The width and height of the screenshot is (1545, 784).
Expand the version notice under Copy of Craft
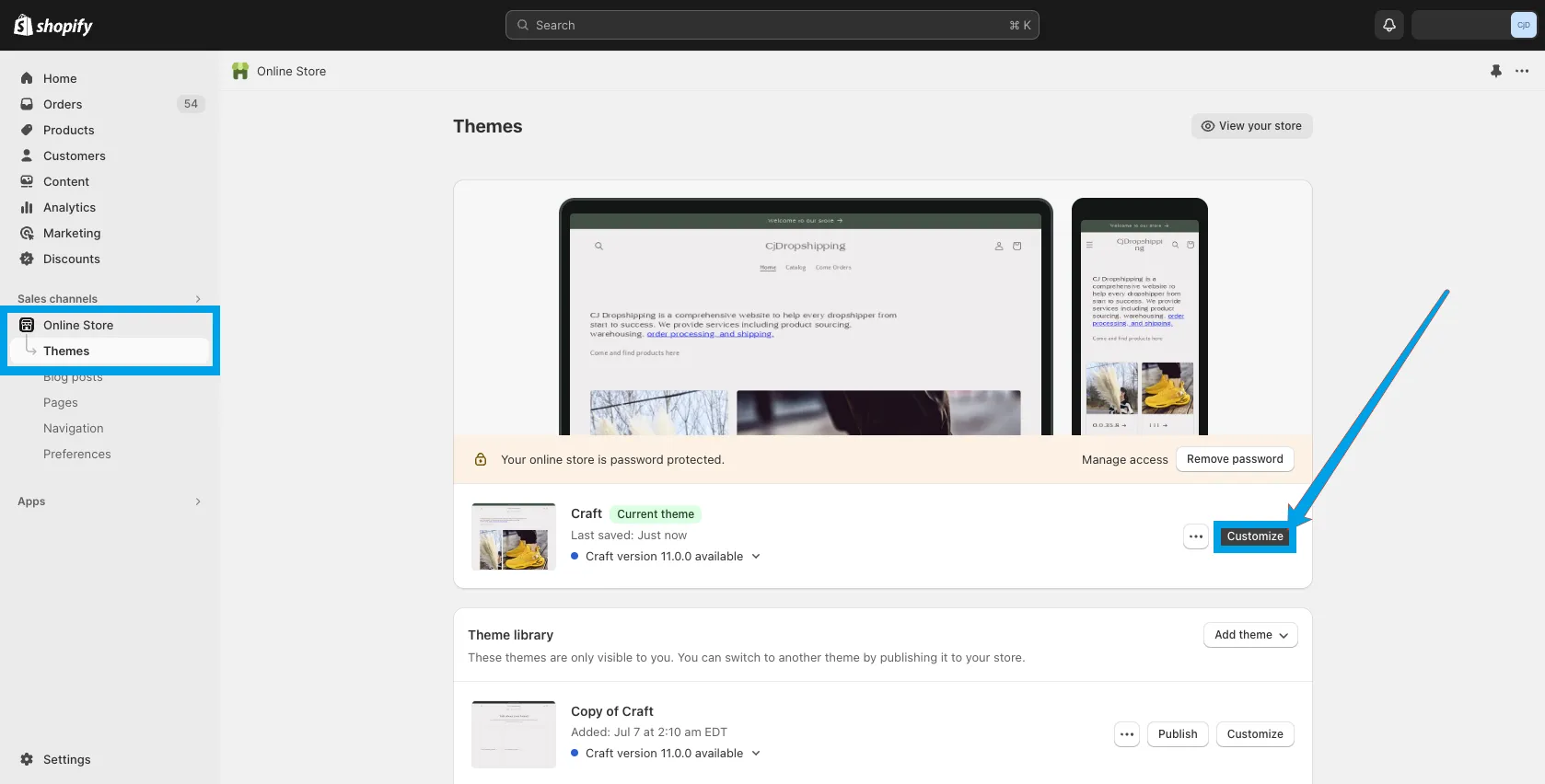756,754
